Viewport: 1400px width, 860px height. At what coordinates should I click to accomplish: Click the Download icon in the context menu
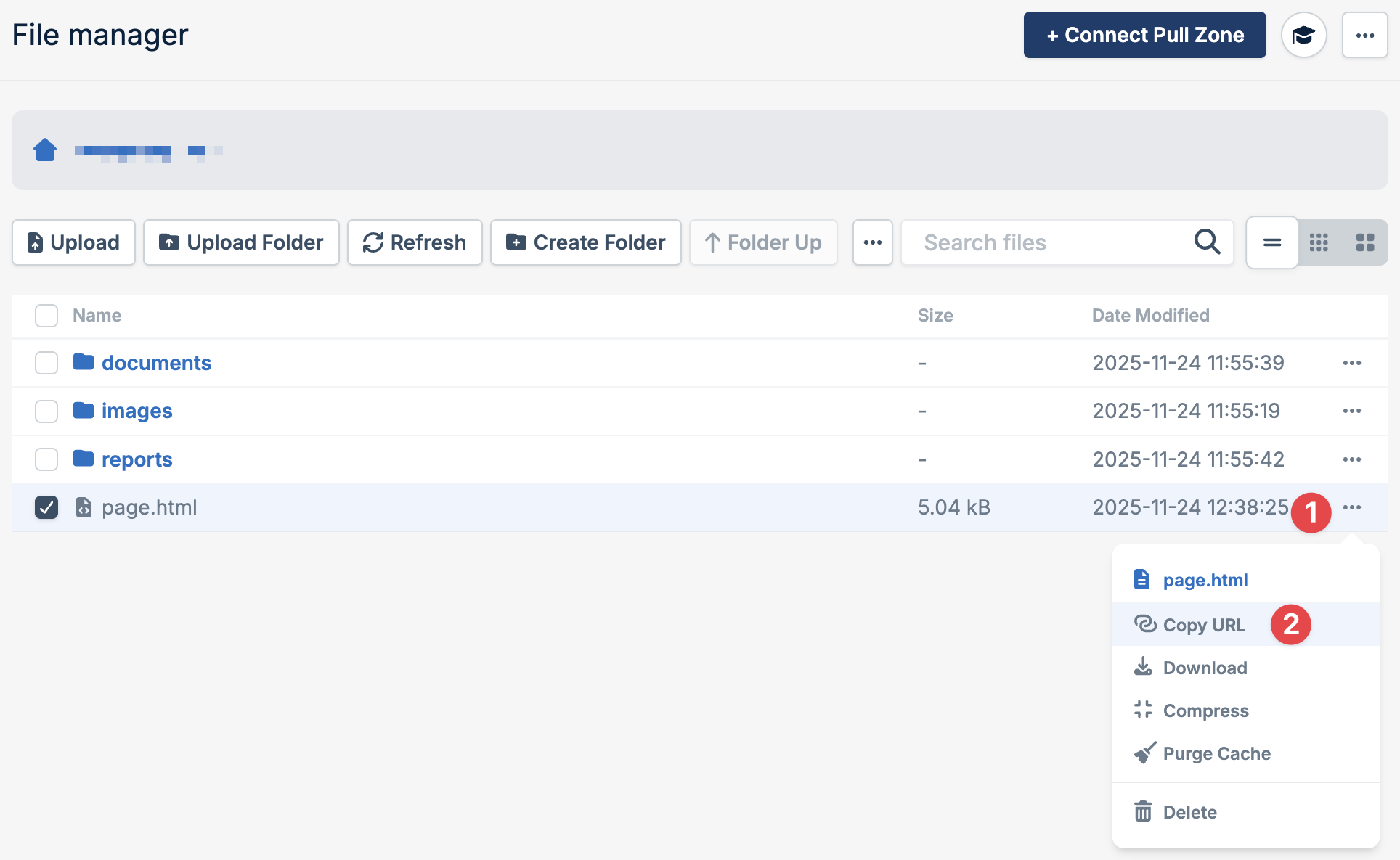tap(1143, 667)
